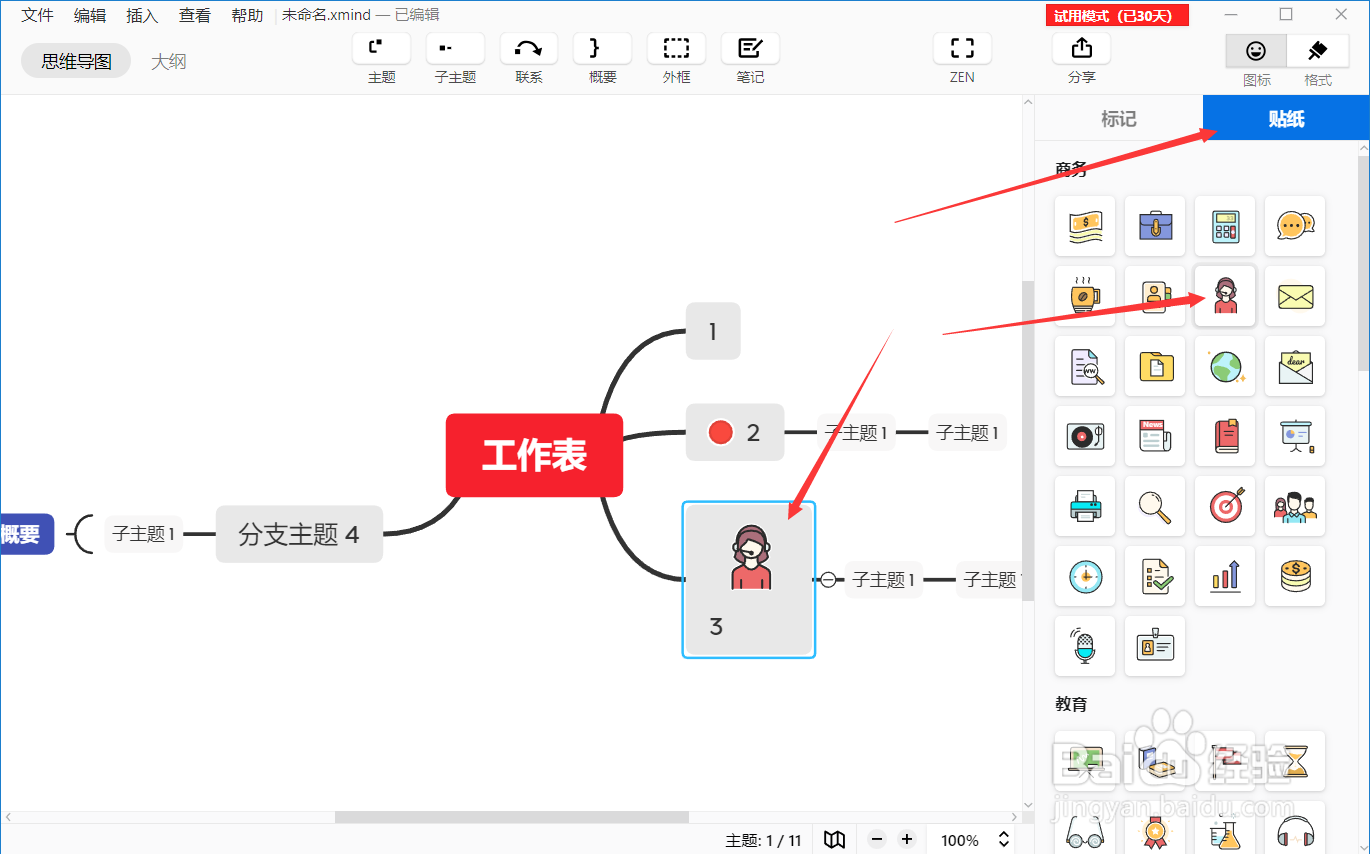Enter ZEN mode
The height and width of the screenshot is (854, 1370).
click(961, 55)
